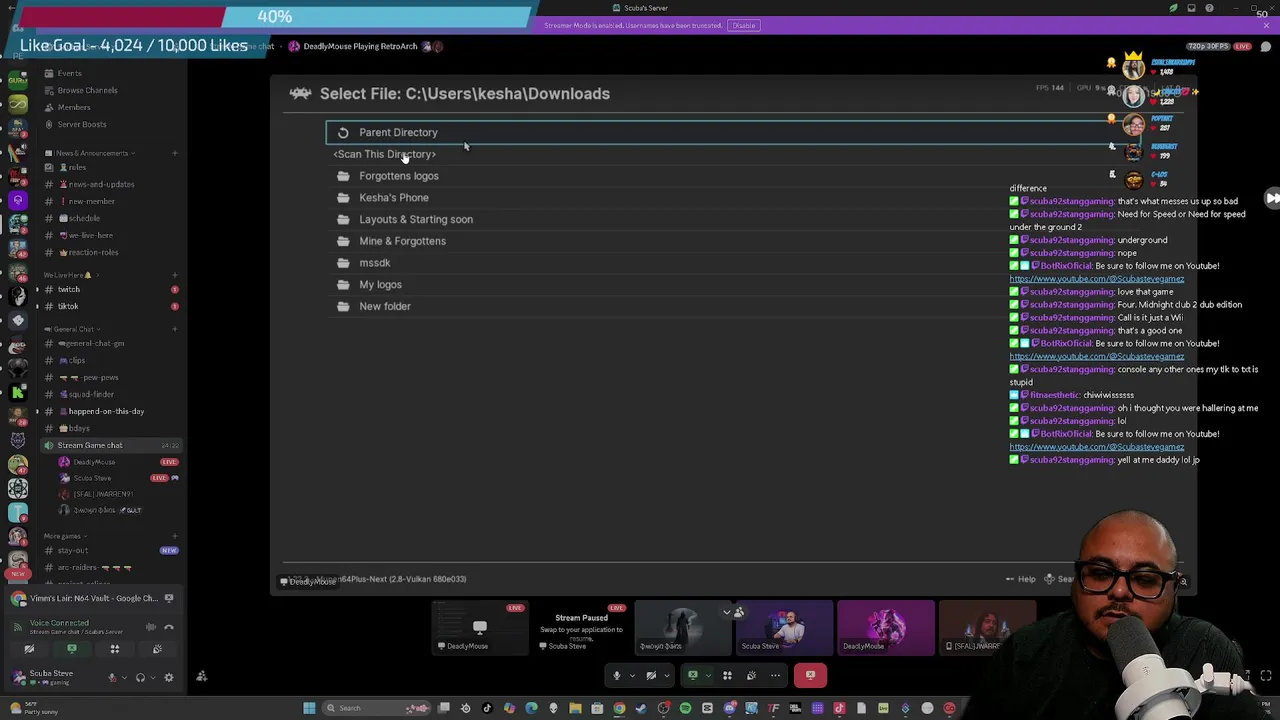Launch Activities from the voice panel row

coord(114,649)
